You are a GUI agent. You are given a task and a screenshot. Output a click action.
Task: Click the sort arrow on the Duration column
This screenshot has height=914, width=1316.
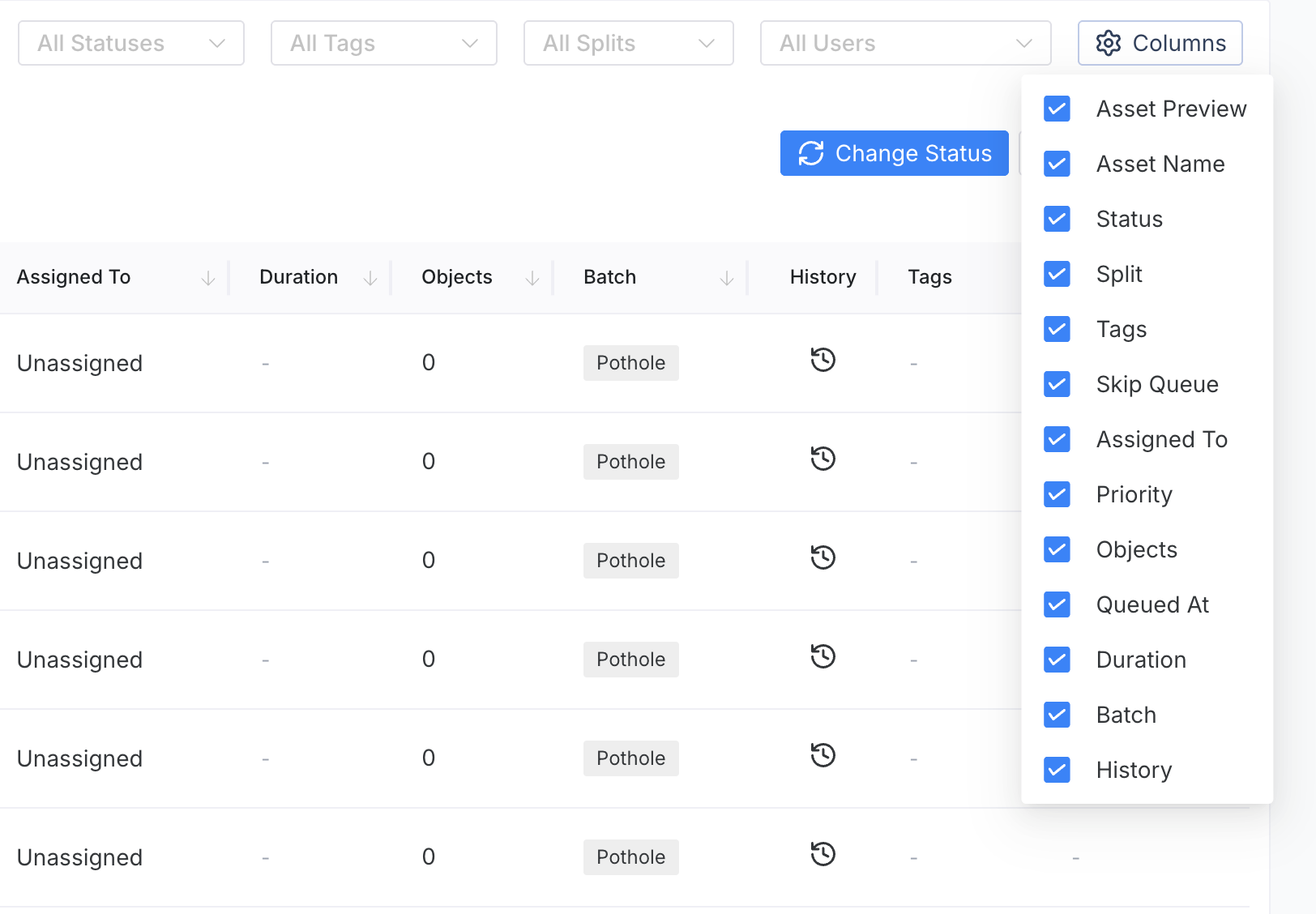(x=372, y=277)
